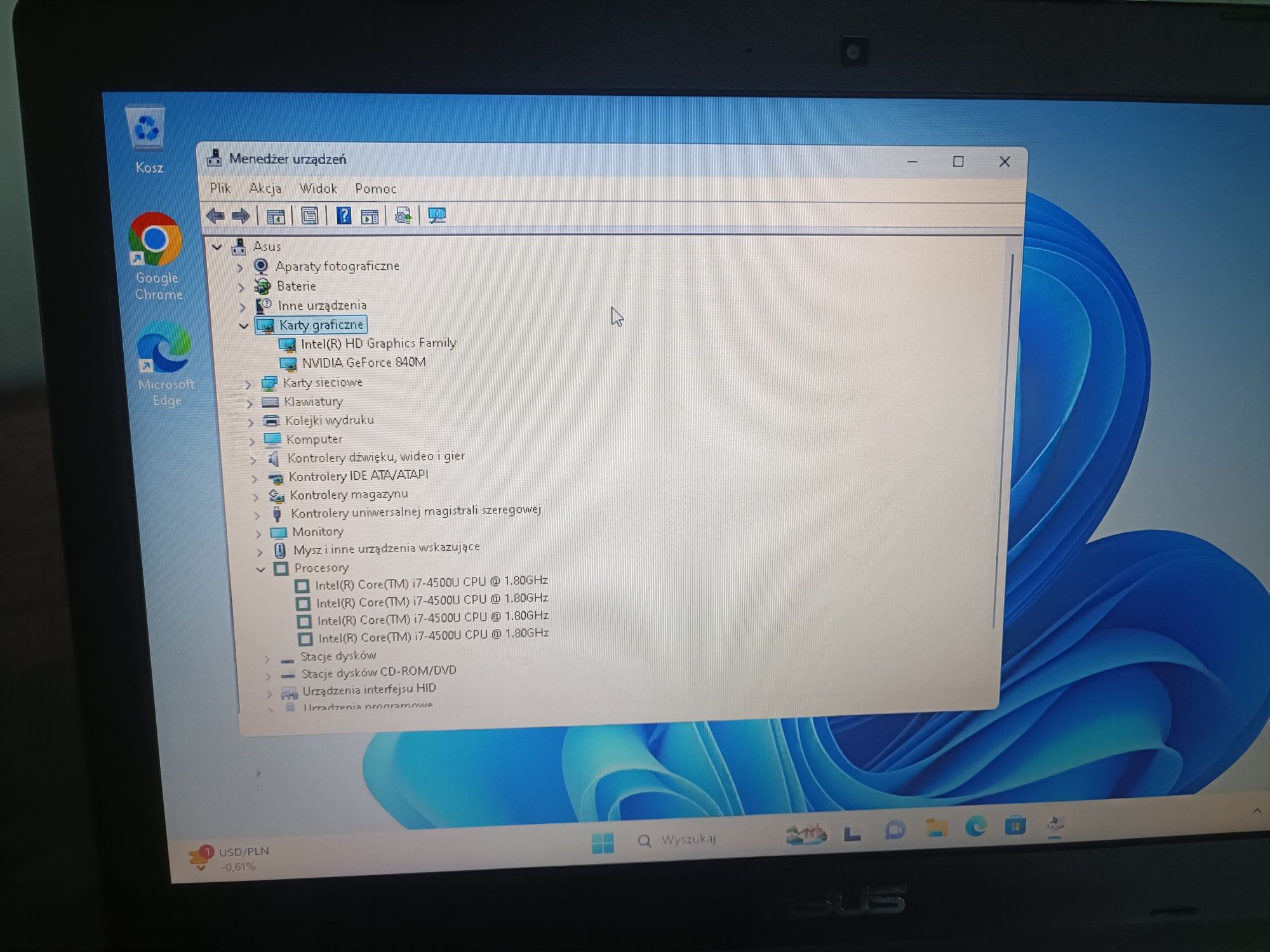Show hidden tray icons chevron
Image resolution: width=1270 pixels, height=952 pixels.
click(x=1257, y=811)
